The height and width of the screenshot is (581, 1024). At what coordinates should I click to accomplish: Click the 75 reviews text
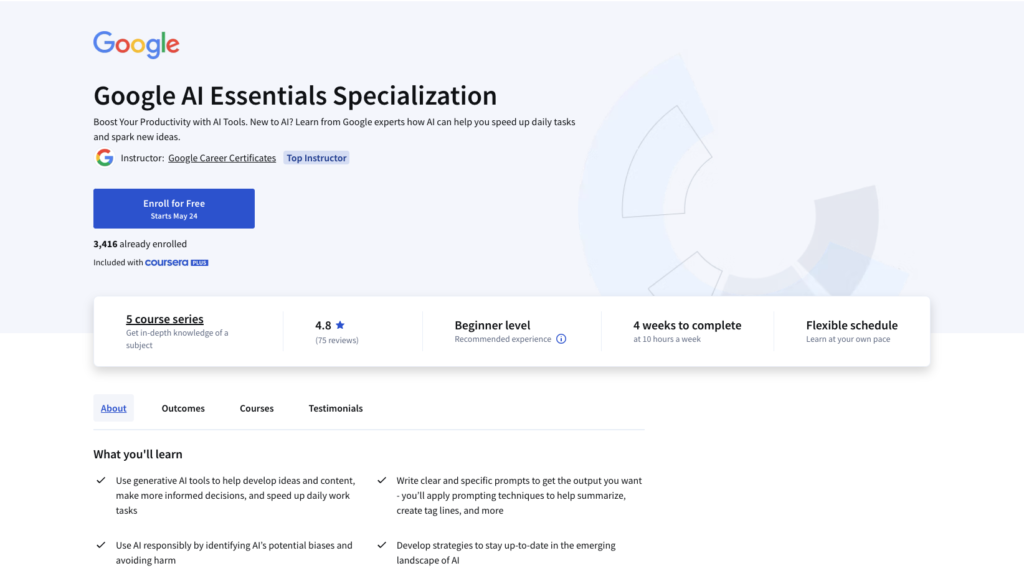(337, 340)
